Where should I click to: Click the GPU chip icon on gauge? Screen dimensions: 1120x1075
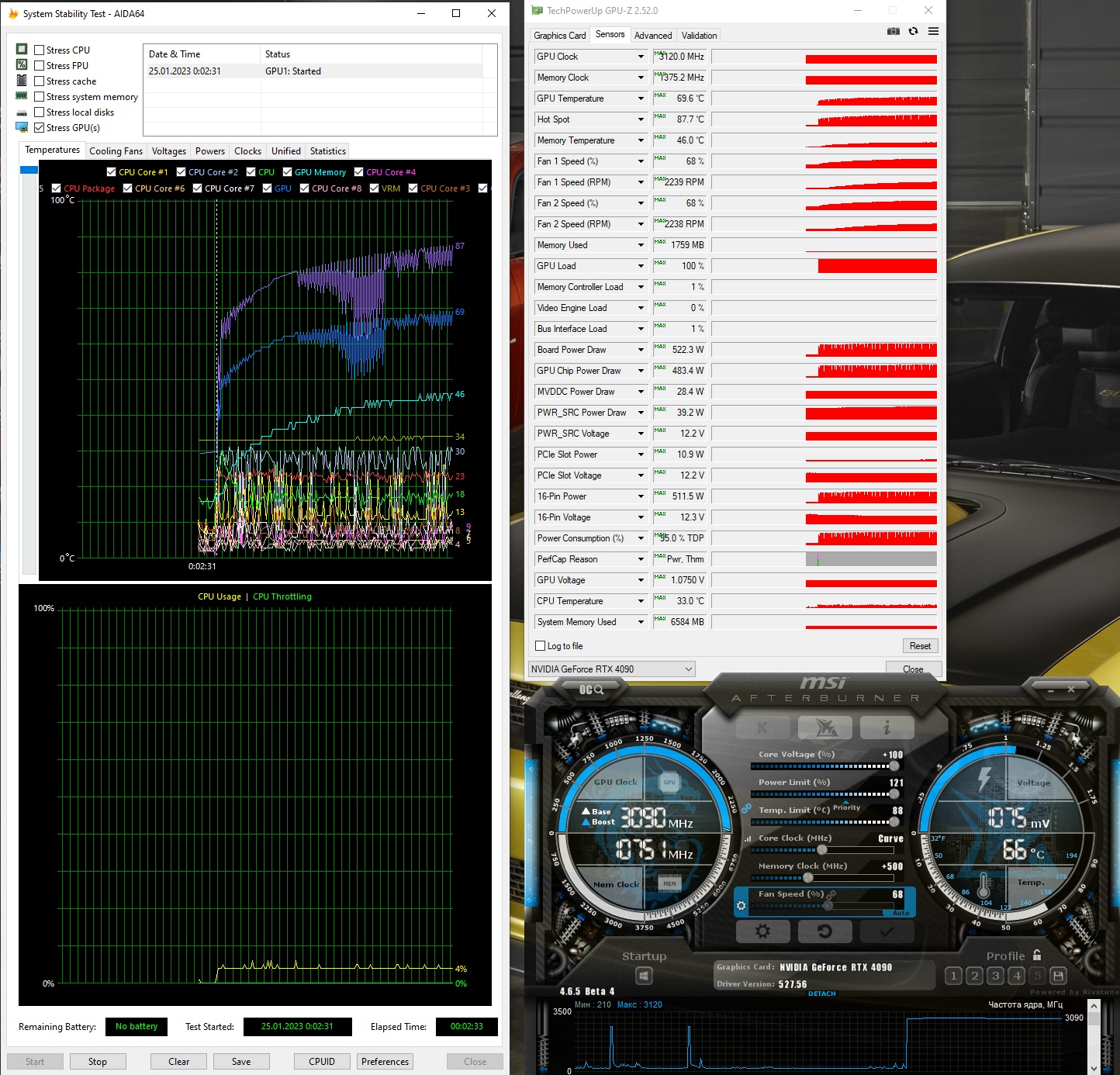(669, 783)
